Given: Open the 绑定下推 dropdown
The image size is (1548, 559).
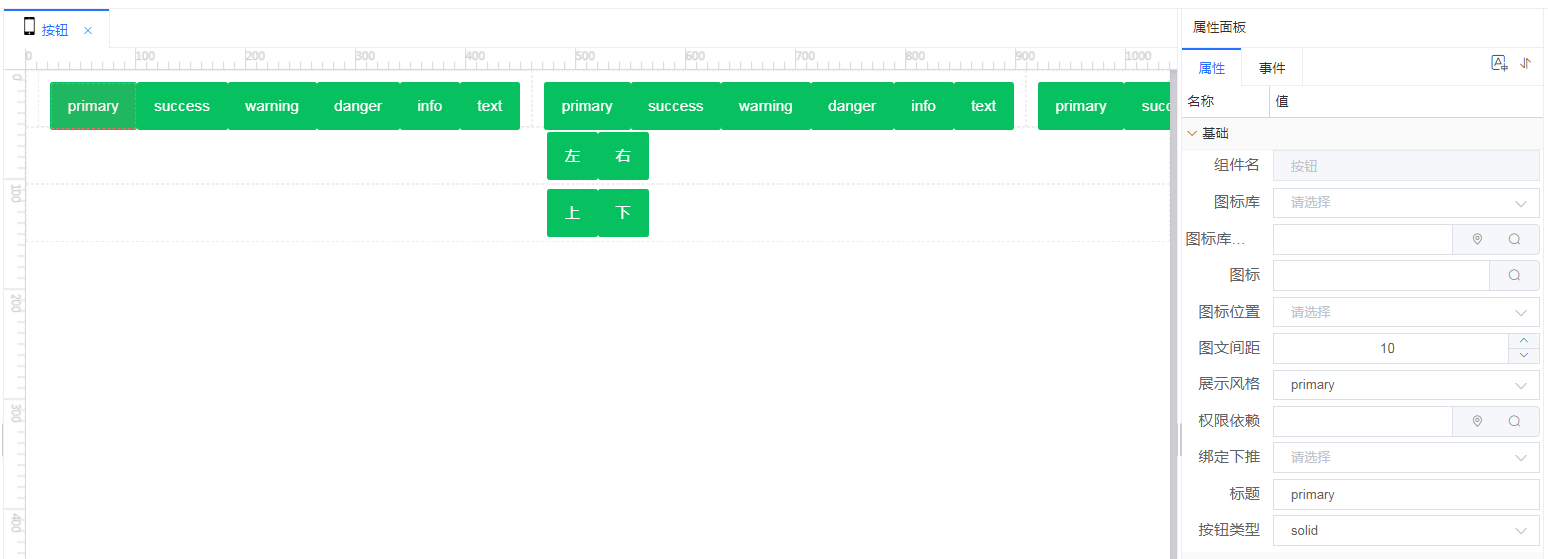Looking at the screenshot, I should 1405,458.
